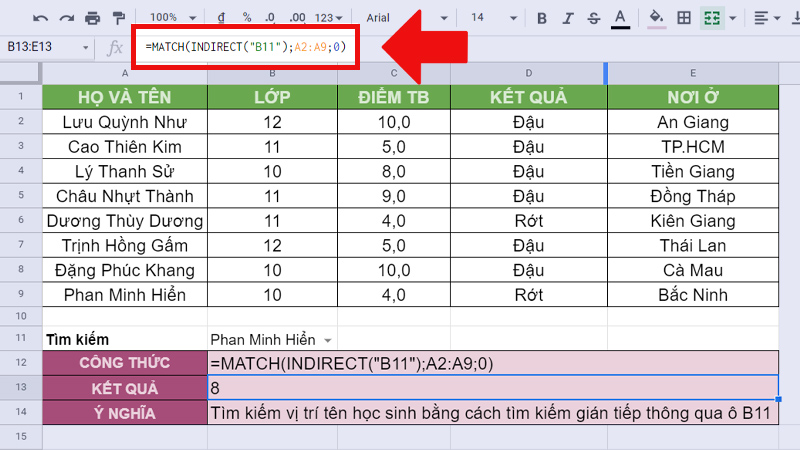Select cell Cao Thiên Kim
The height and width of the screenshot is (450, 800).
[x=124, y=146]
